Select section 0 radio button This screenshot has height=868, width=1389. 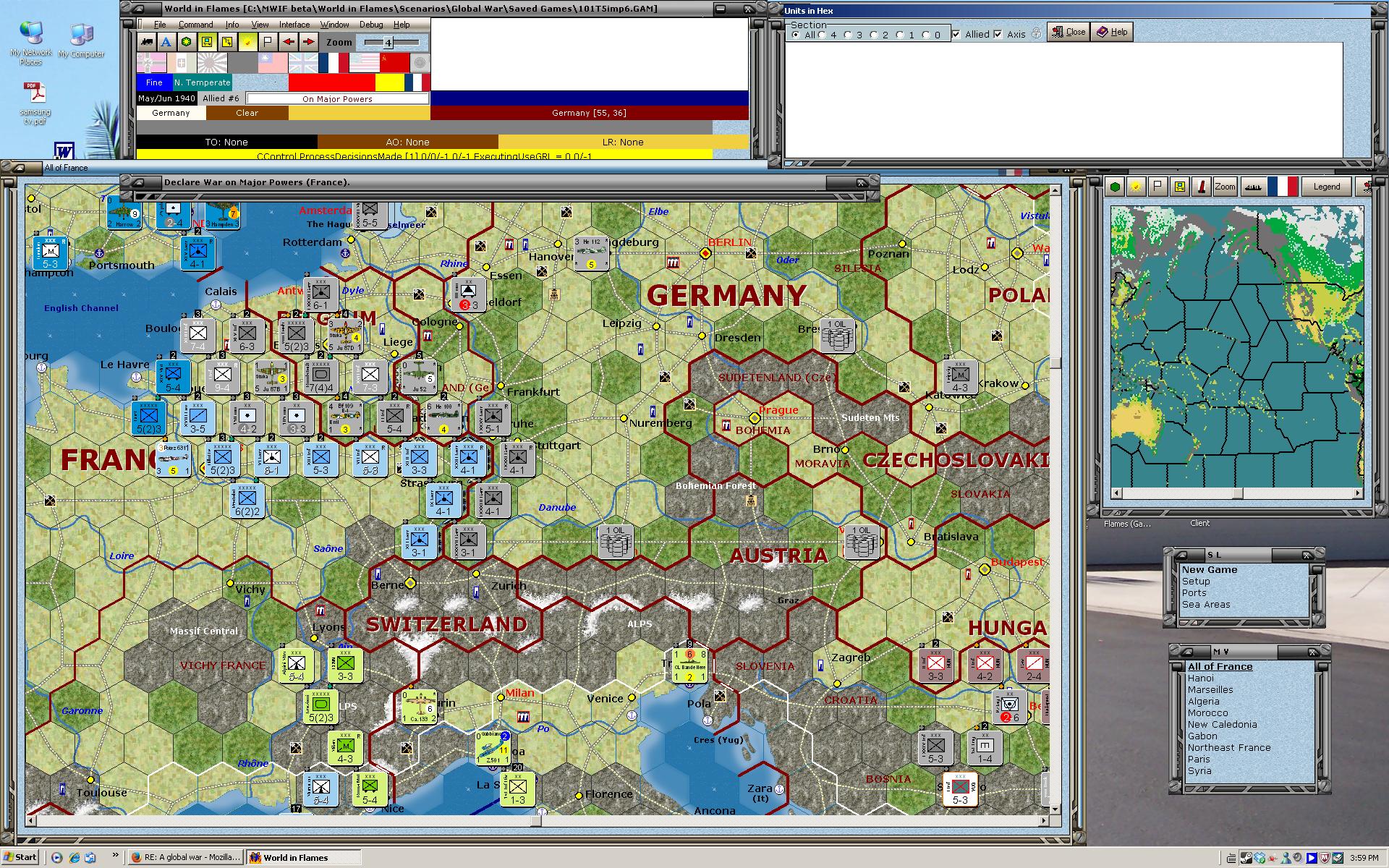coord(926,35)
